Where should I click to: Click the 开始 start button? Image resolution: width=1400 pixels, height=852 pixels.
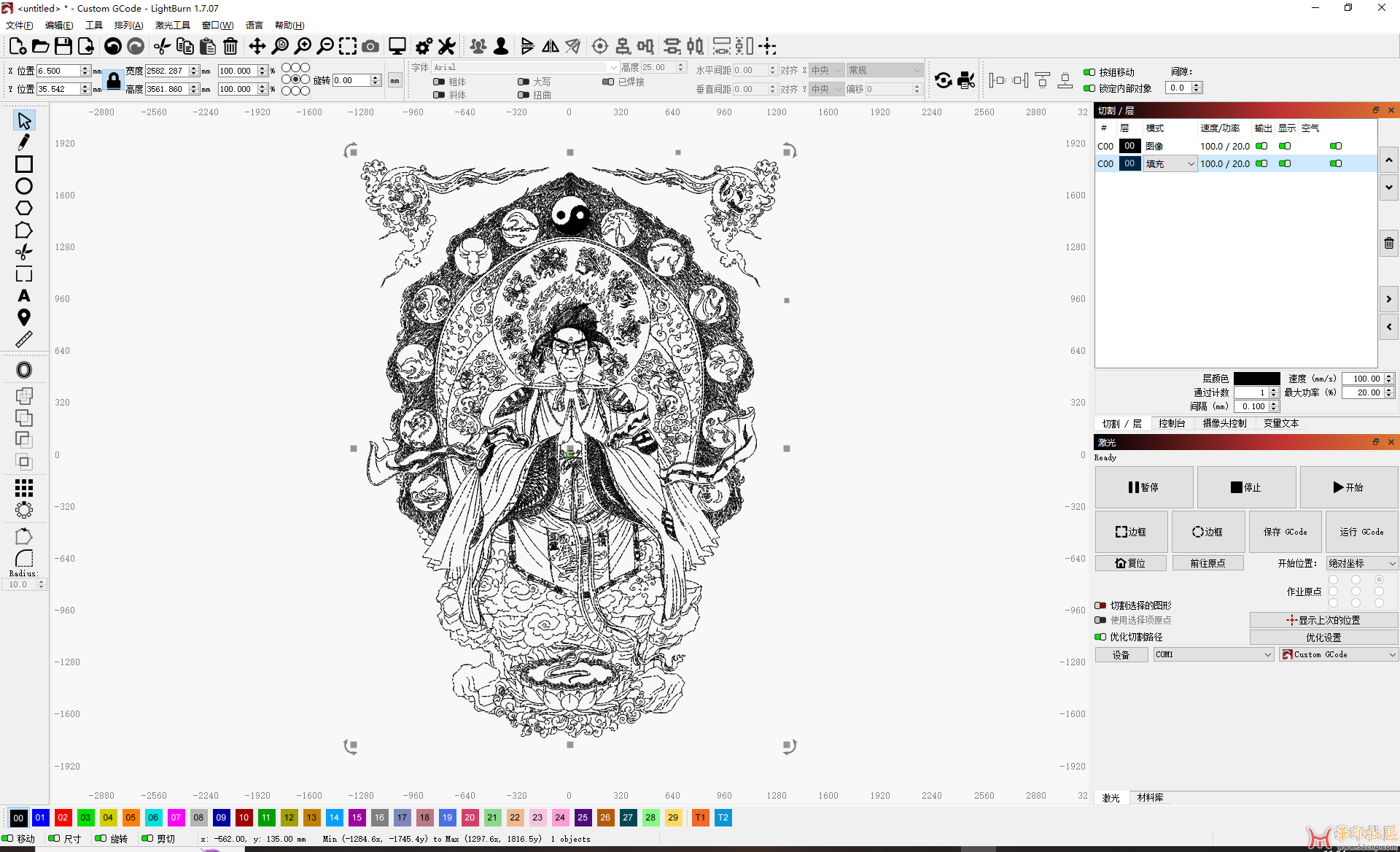point(1348,487)
